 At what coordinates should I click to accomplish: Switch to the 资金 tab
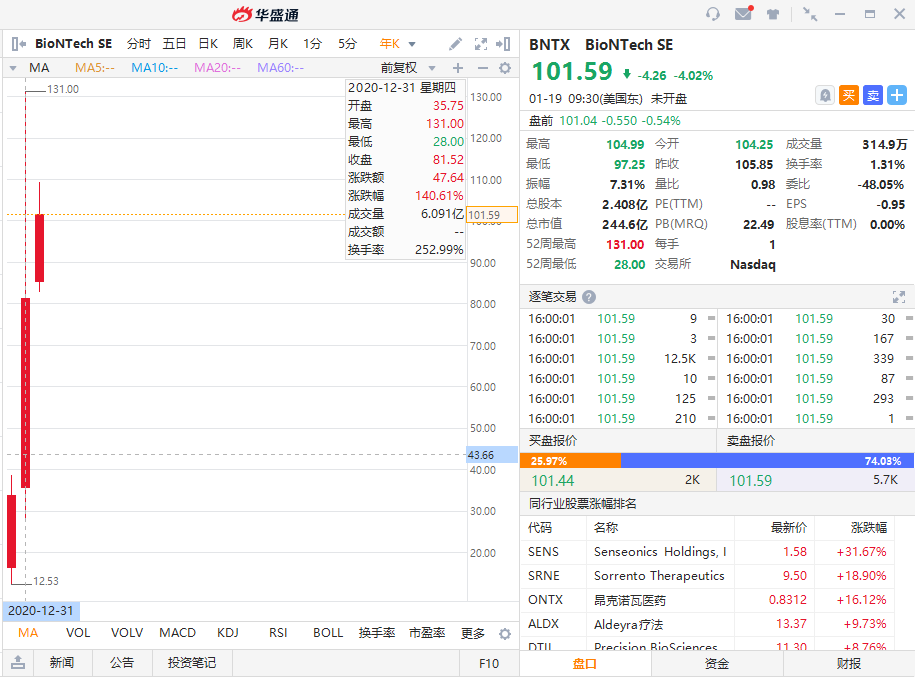coord(717,663)
